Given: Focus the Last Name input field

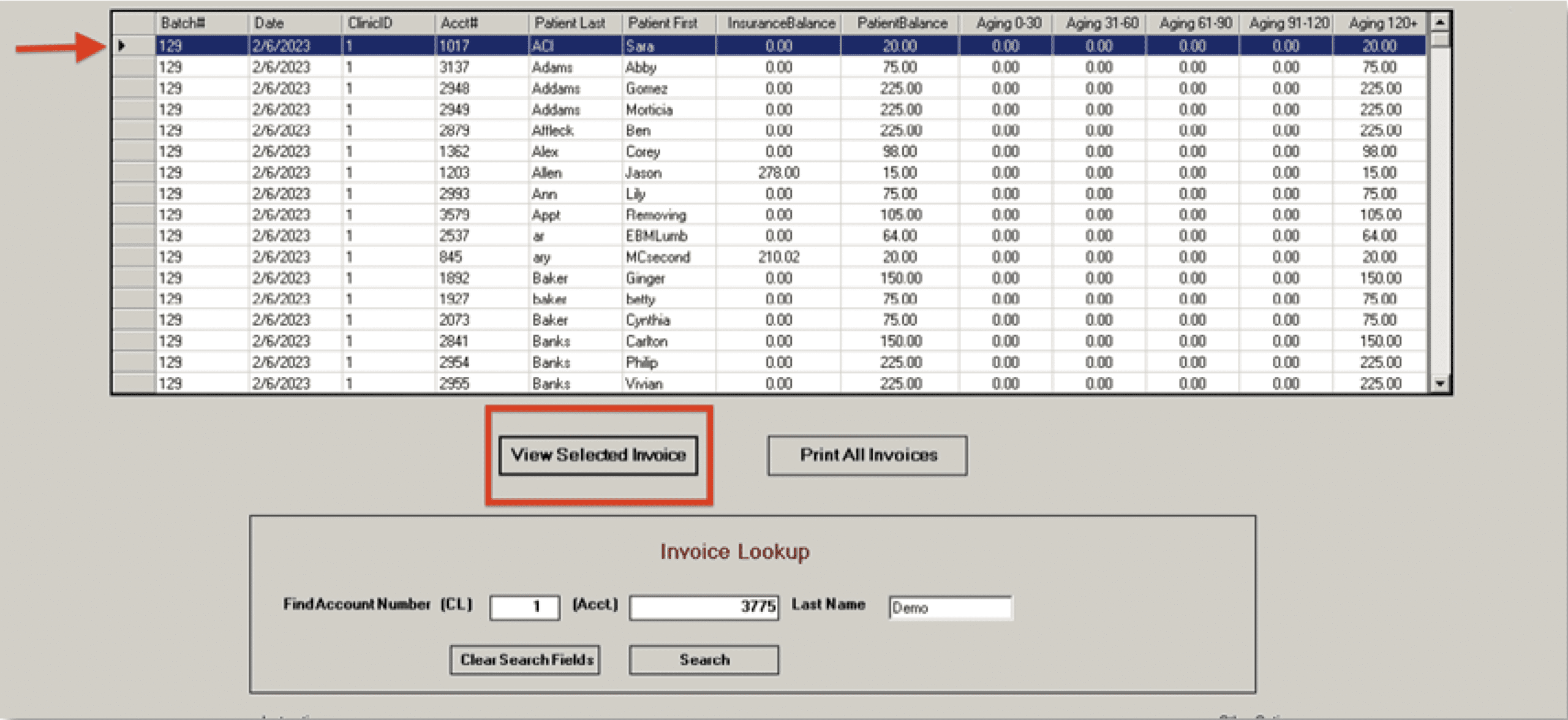Looking at the screenshot, I should (950, 607).
